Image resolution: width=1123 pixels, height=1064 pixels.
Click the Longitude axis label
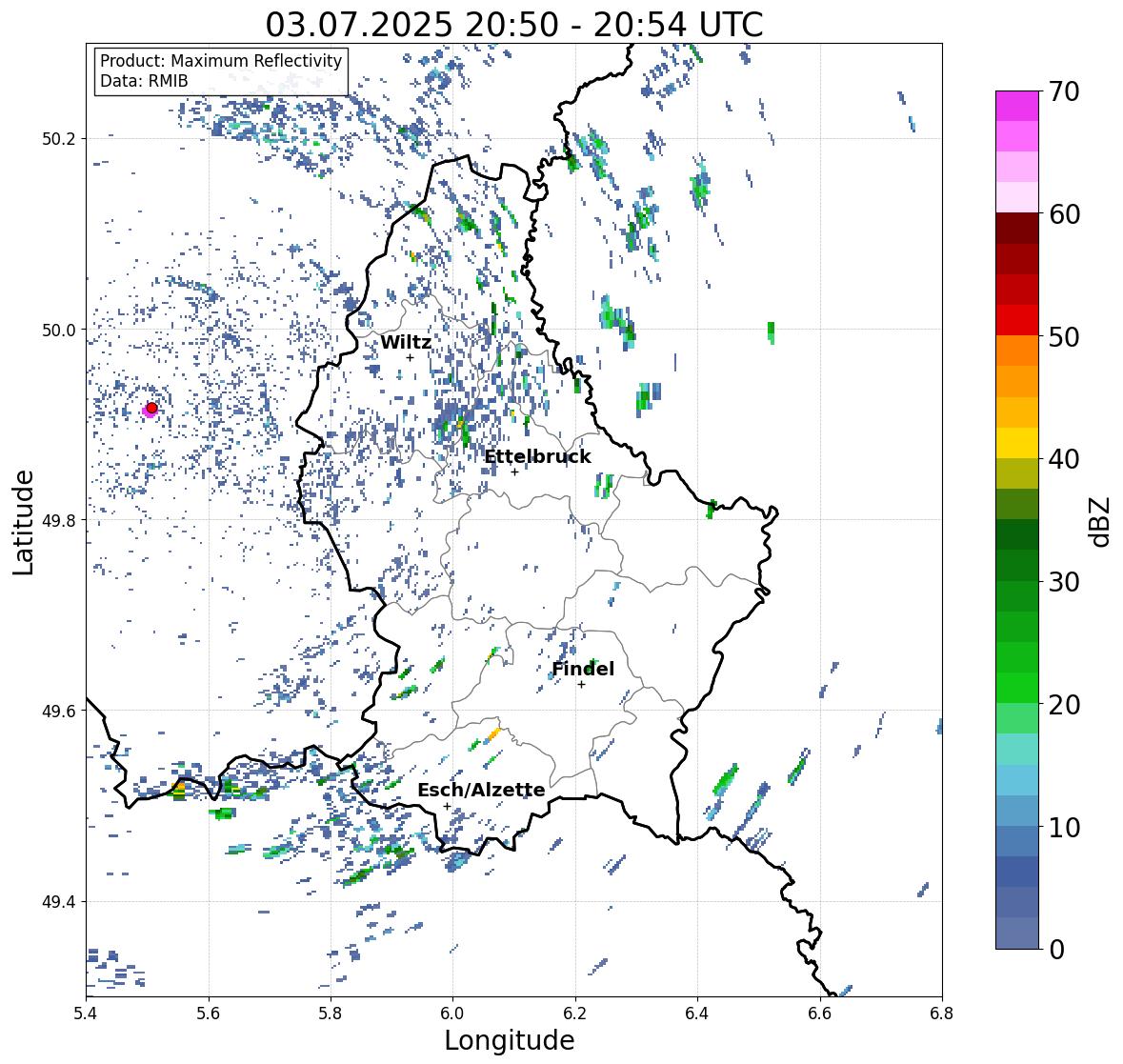click(510, 1040)
